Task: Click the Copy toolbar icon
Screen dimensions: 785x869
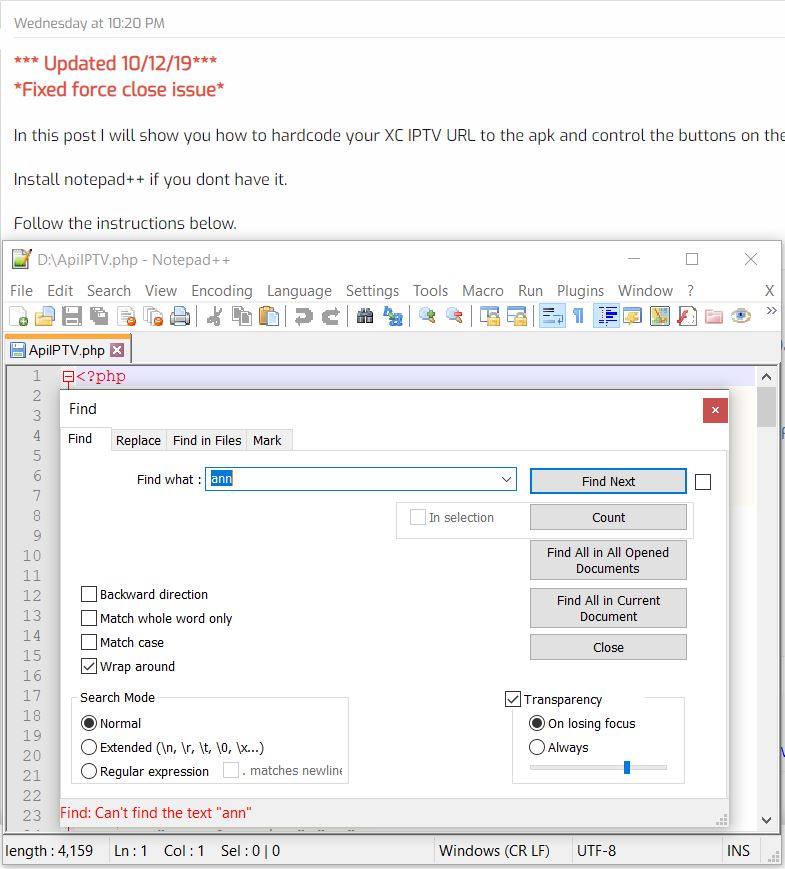Action: pyautogui.click(x=242, y=316)
